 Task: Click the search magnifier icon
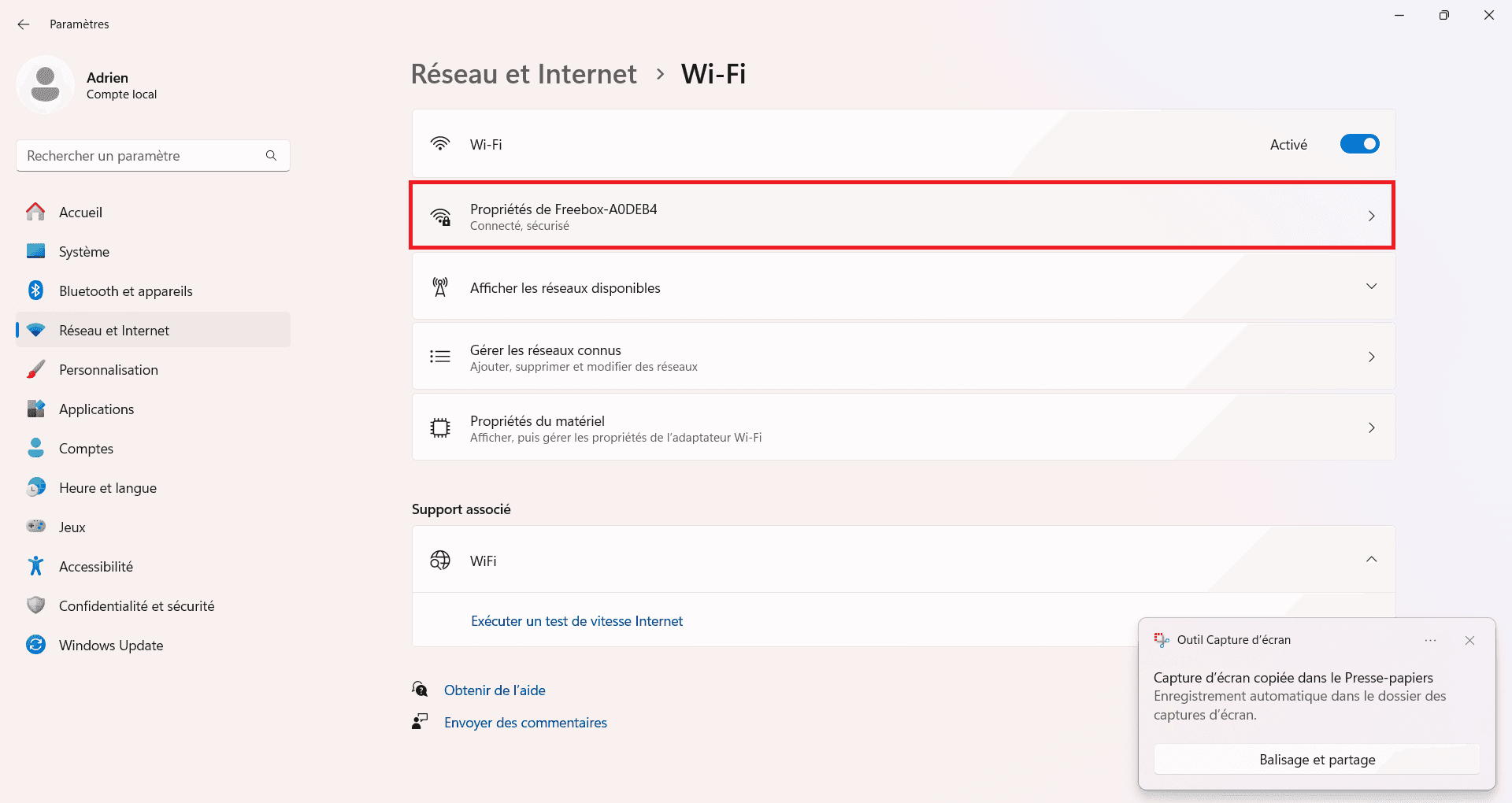pos(271,156)
